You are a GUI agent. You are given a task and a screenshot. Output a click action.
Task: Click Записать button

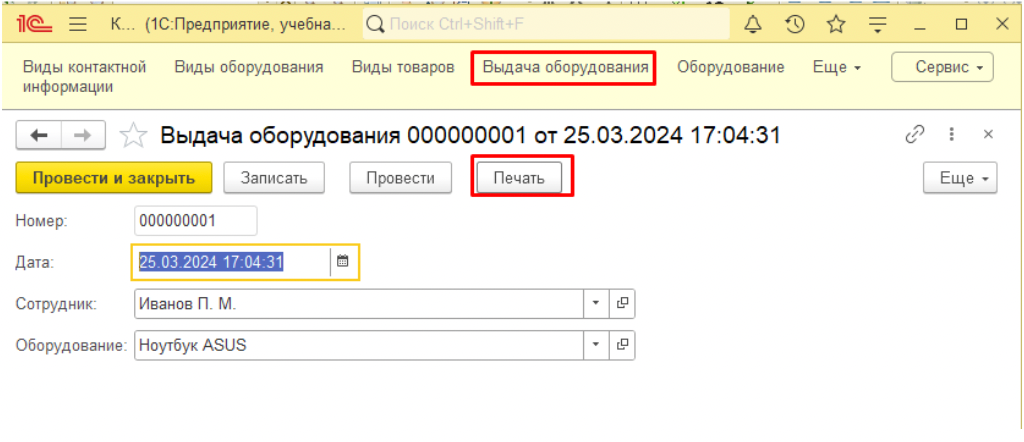click(x=274, y=178)
